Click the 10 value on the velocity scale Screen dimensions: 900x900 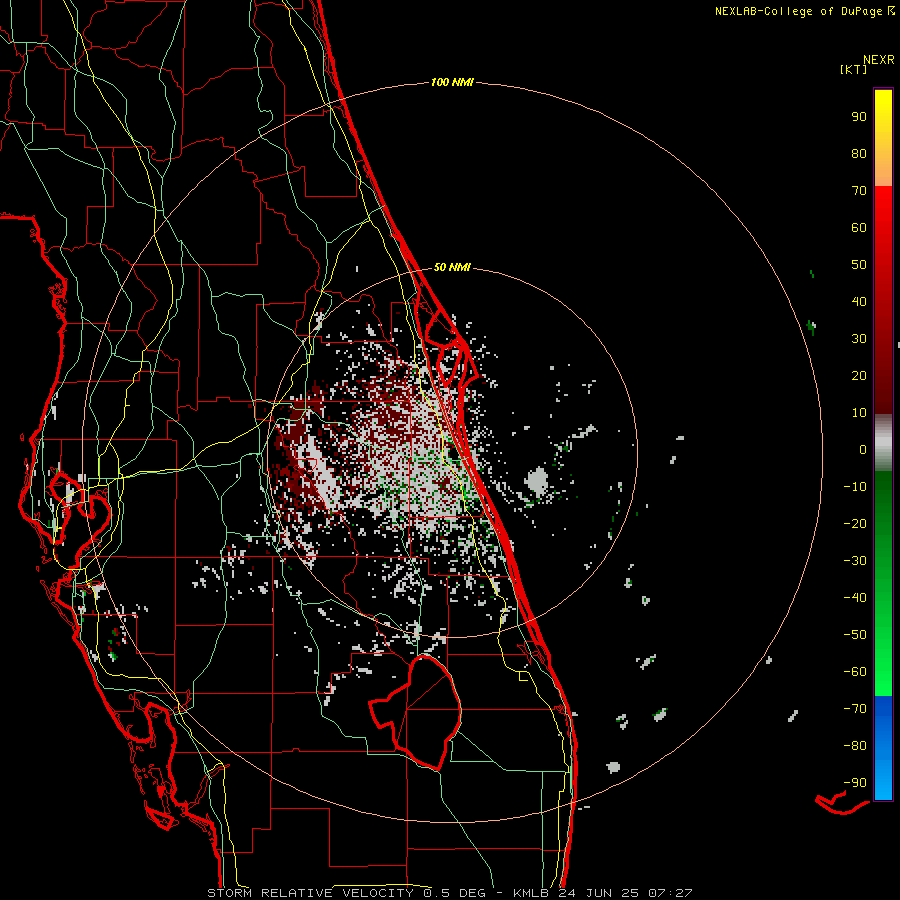click(x=859, y=413)
